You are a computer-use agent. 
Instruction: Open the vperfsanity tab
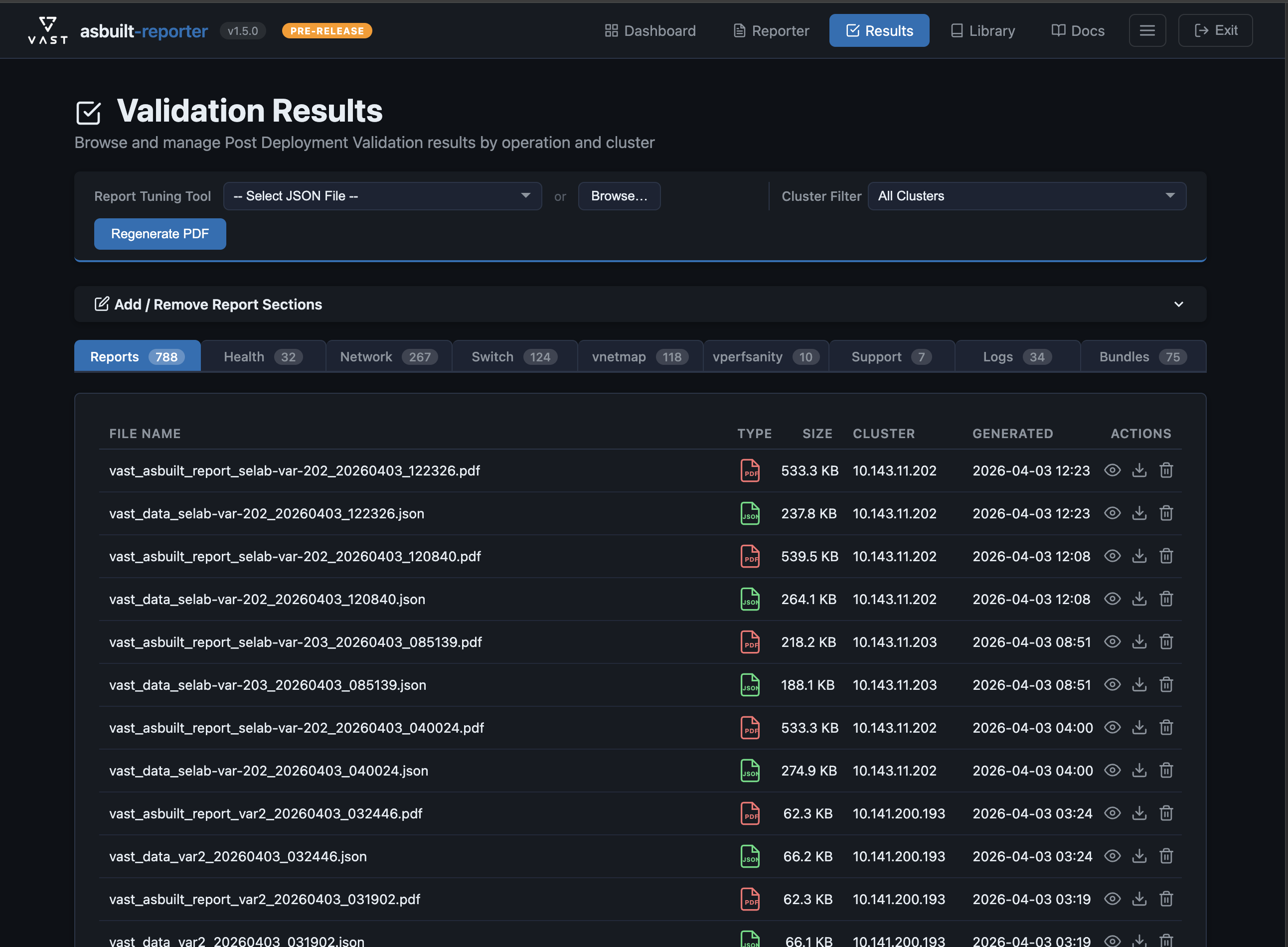tap(765, 356)
